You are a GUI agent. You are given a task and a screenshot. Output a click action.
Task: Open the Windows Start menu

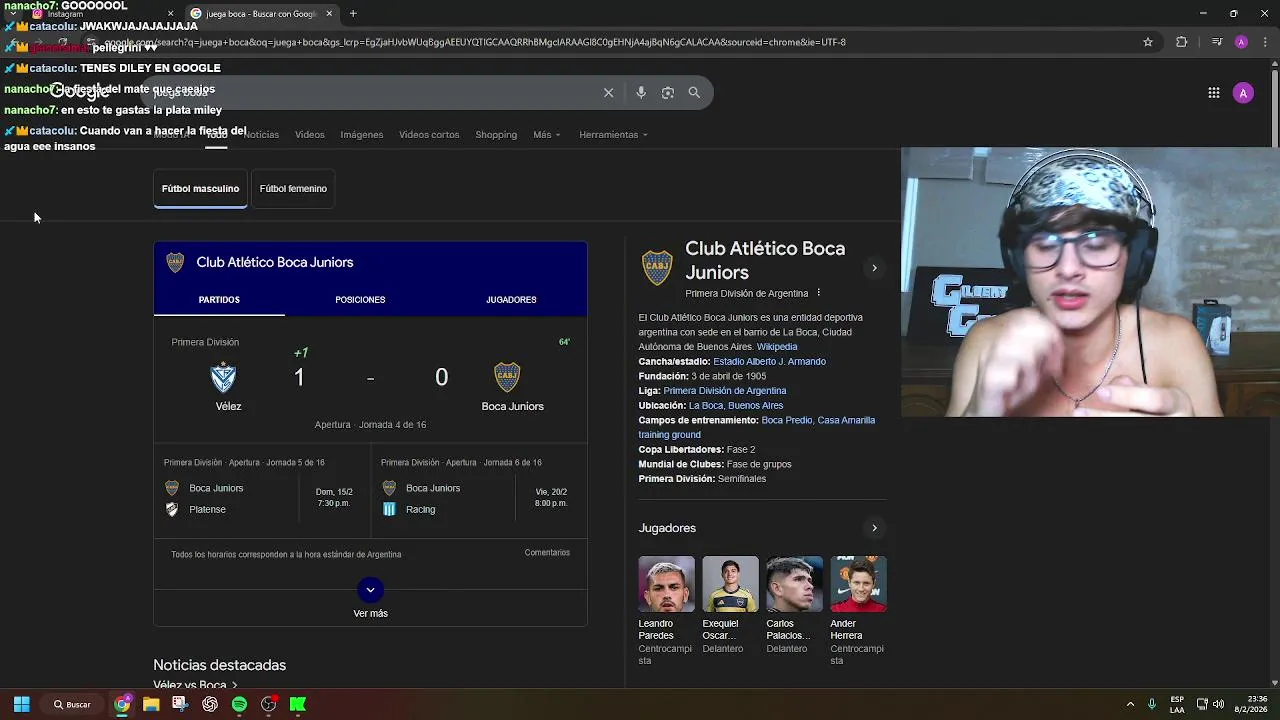pyautogui.click(x=21, y=704)
